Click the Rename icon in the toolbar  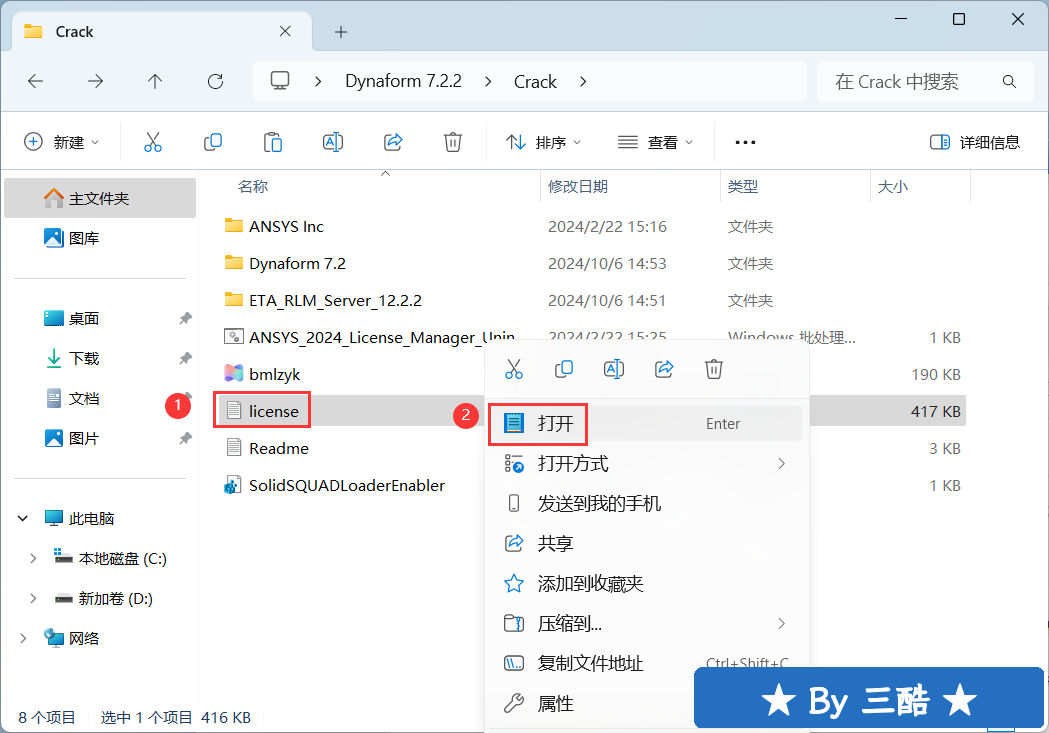pyautogui.click(x=332, y=142)
